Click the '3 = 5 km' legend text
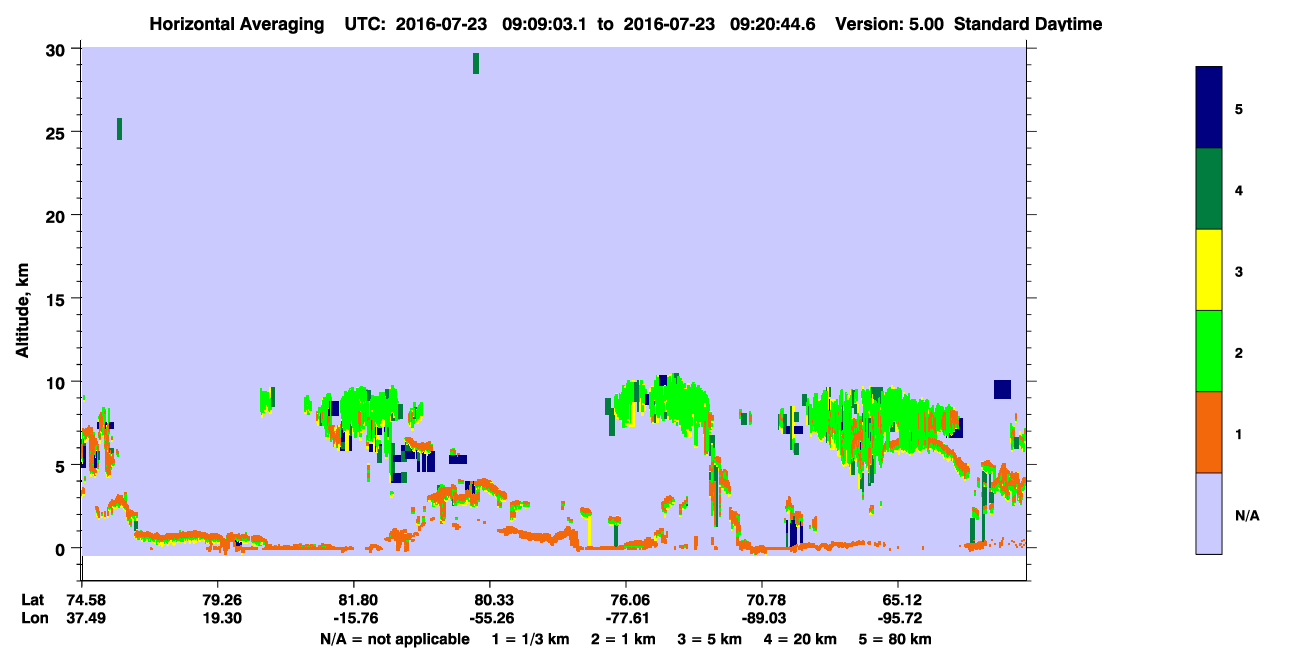The image size is (1300, 667). click(710, 639)
